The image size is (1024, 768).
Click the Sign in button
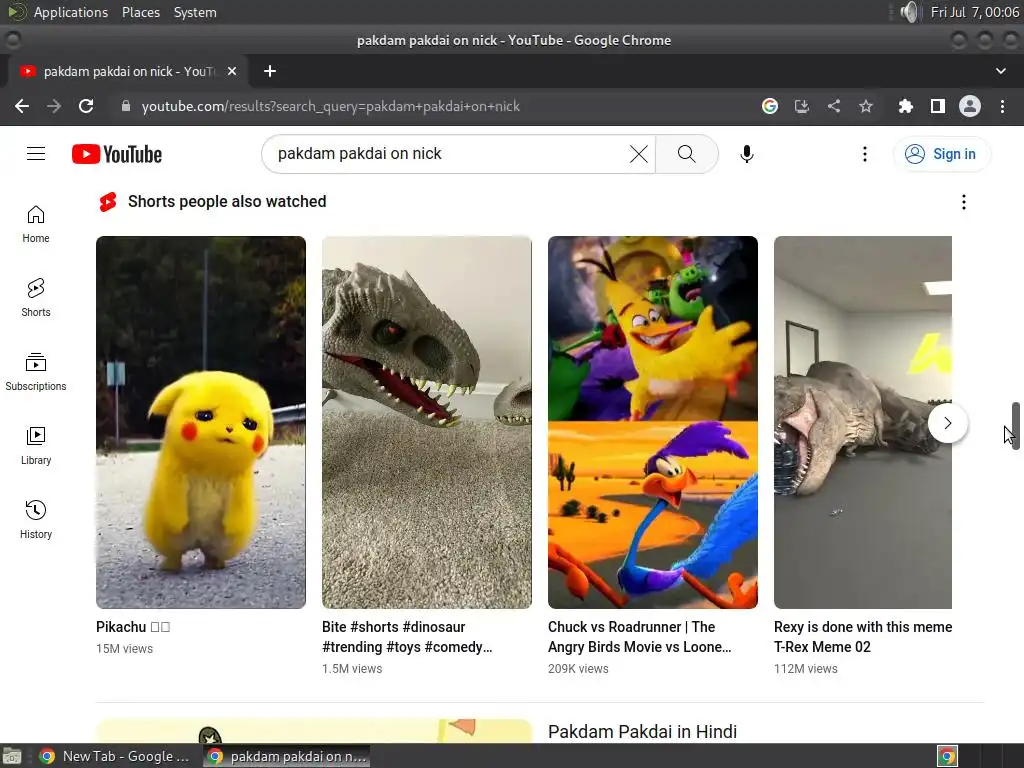(942, 154)
